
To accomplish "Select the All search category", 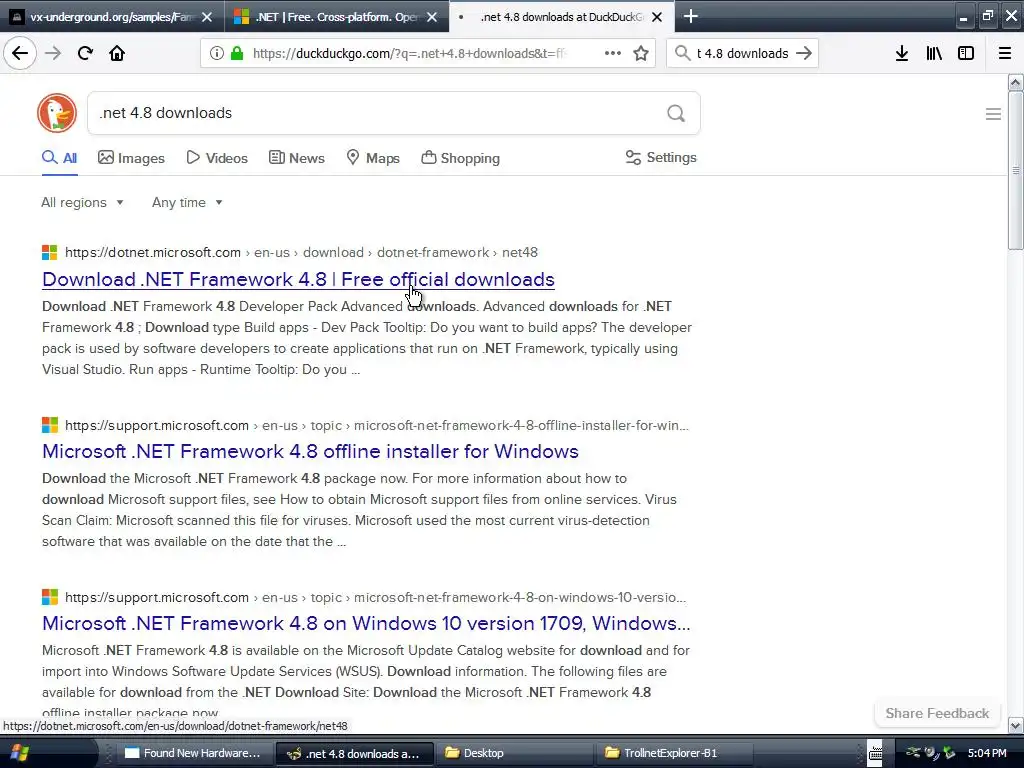I will point(59,158).
